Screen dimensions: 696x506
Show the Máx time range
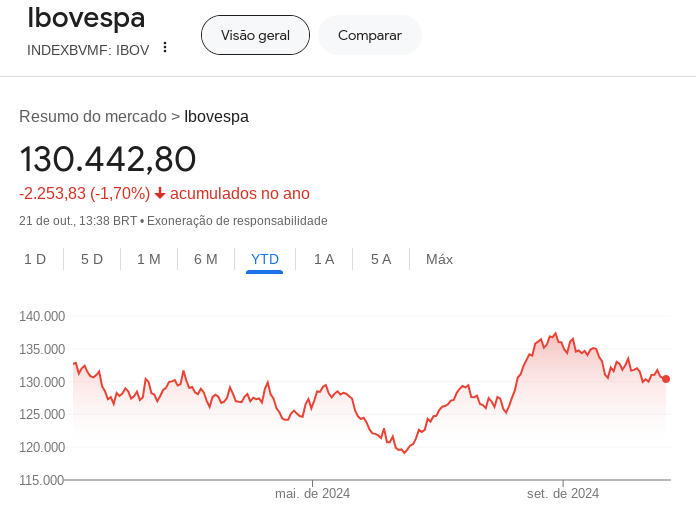(x=439, y=259)
